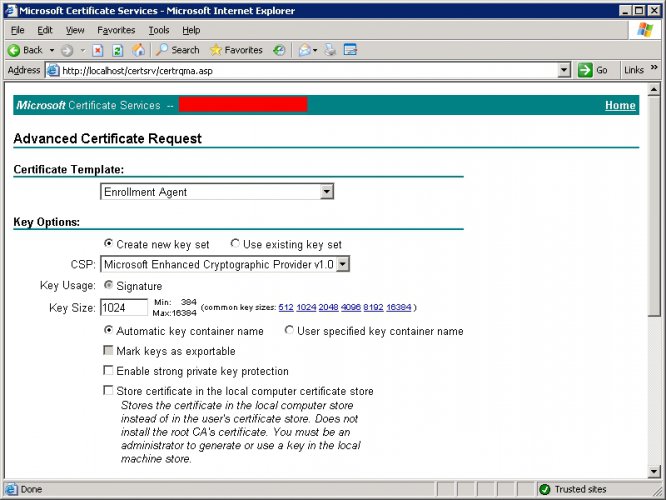Select the Signature key usage radio

coord(108,285)
